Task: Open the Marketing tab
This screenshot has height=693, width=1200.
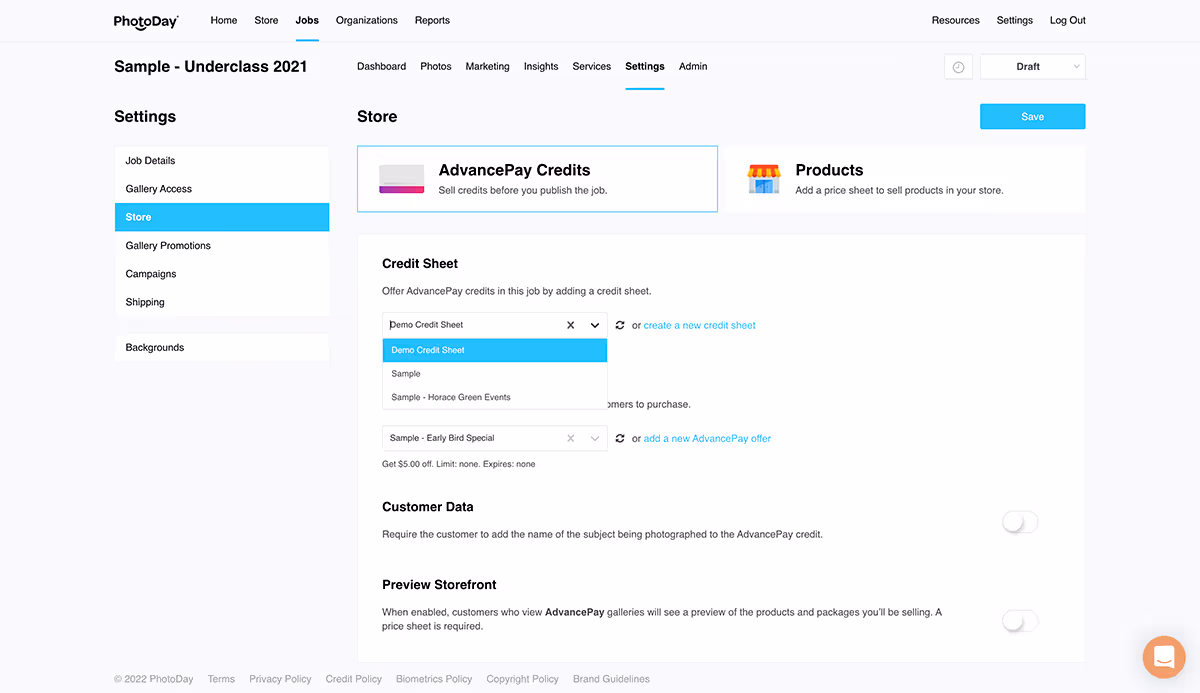Action: pyautogui.click(x=488, y=66)
